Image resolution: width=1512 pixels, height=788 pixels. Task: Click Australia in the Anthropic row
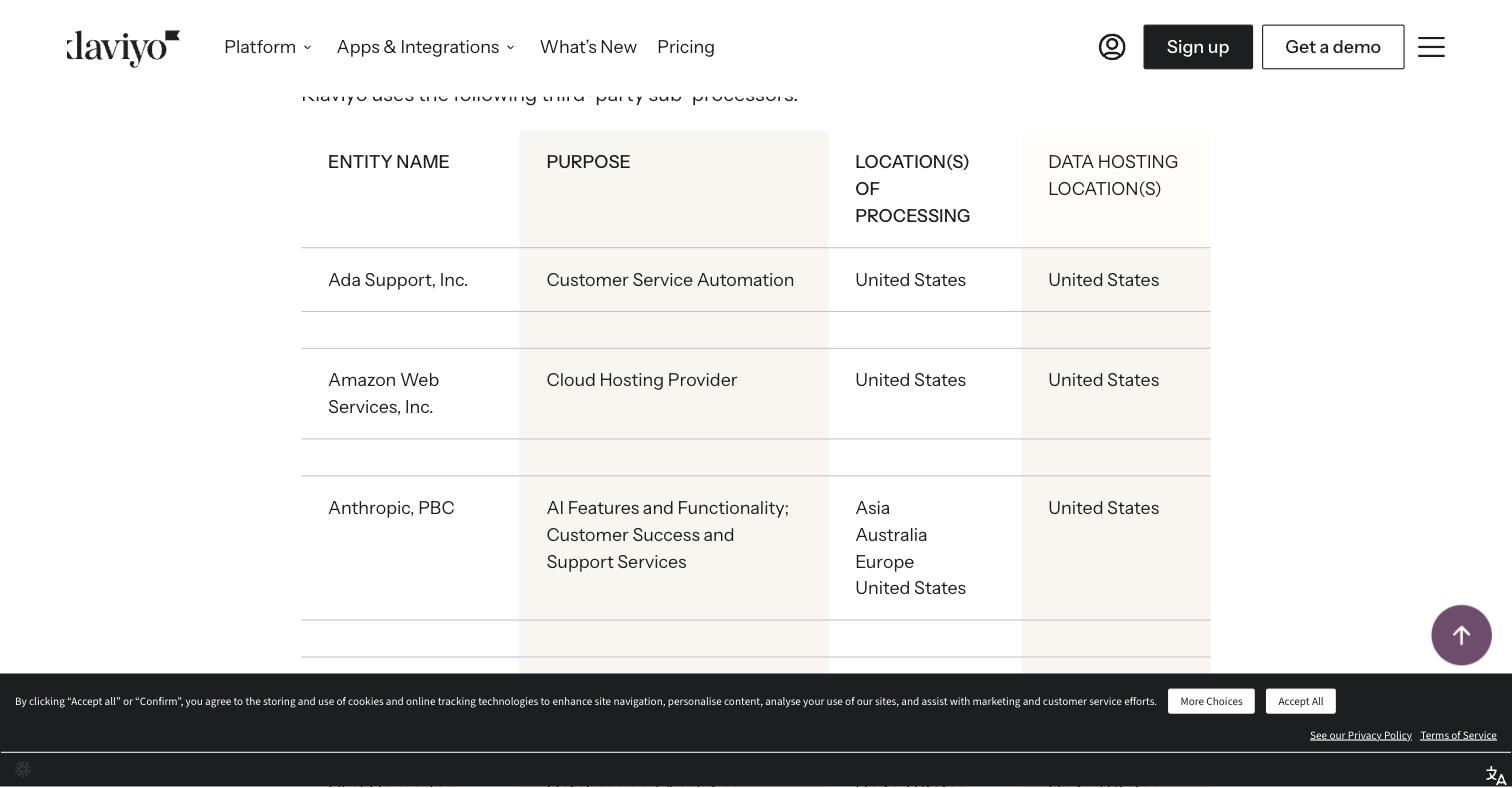[891, 535]
